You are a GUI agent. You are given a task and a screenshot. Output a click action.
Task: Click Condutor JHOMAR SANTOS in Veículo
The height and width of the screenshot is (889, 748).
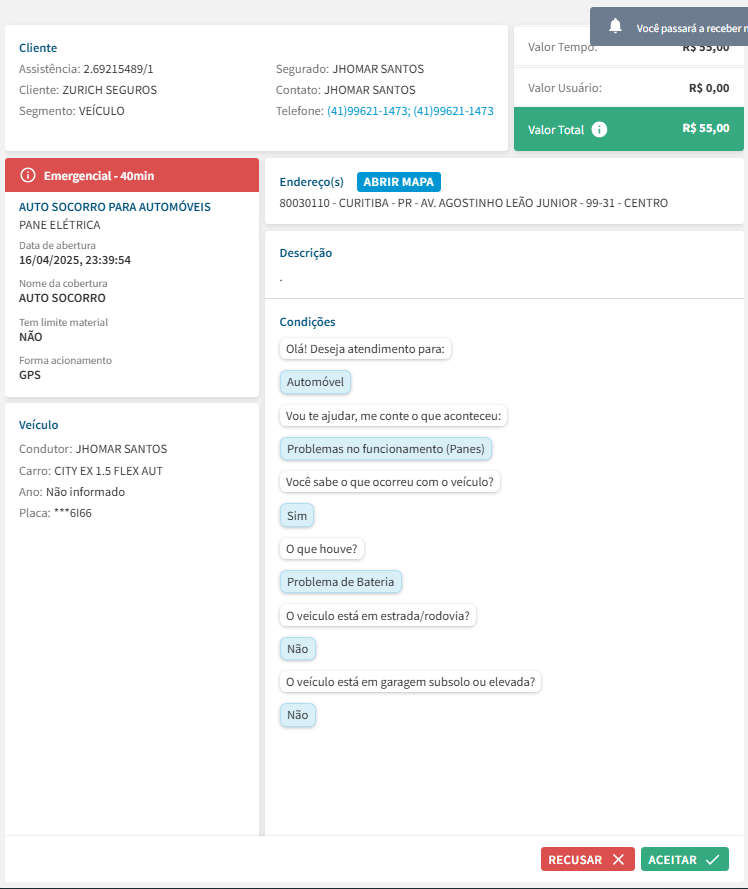tap(121, 449)
